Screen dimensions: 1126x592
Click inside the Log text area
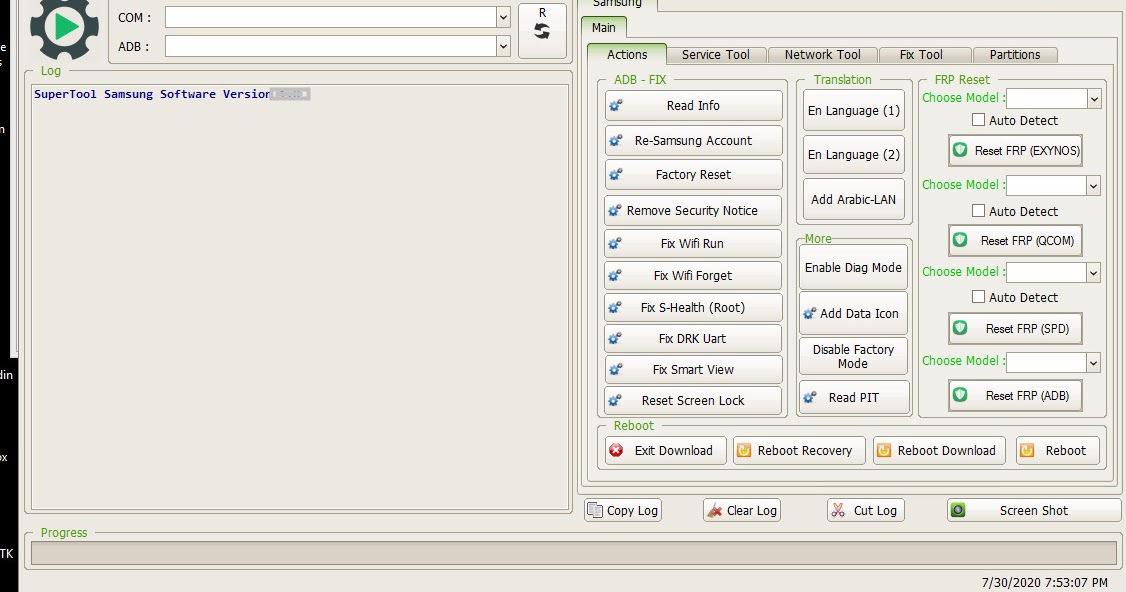pos(300,297)
